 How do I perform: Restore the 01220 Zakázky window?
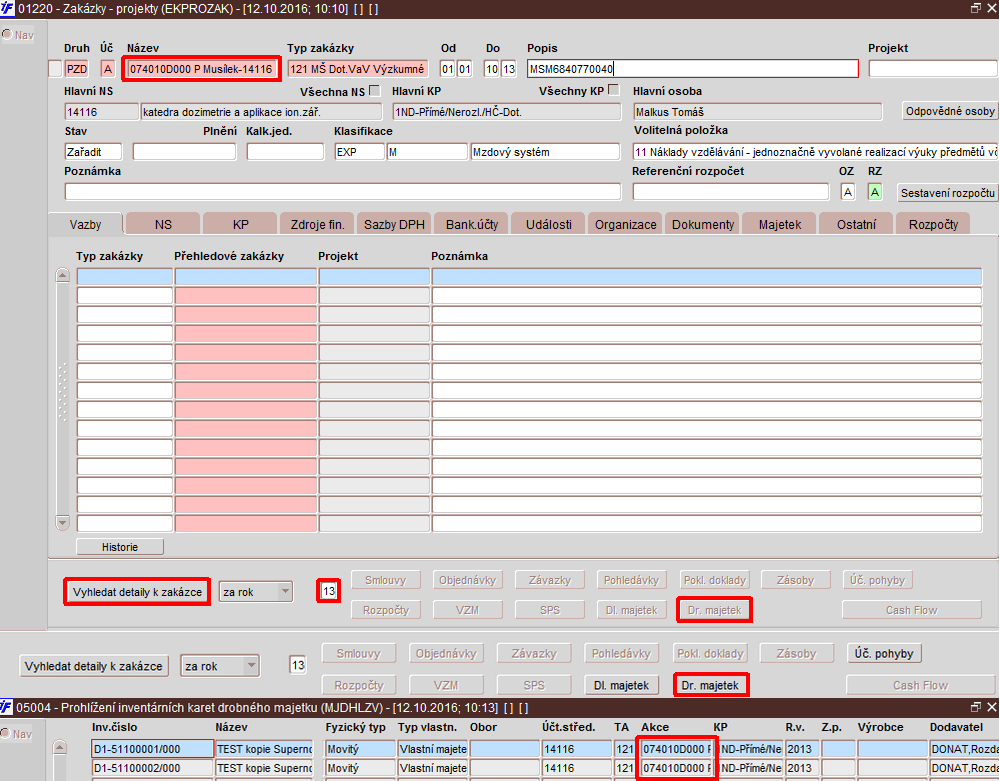pyautogui.click(x=975, y=8)
